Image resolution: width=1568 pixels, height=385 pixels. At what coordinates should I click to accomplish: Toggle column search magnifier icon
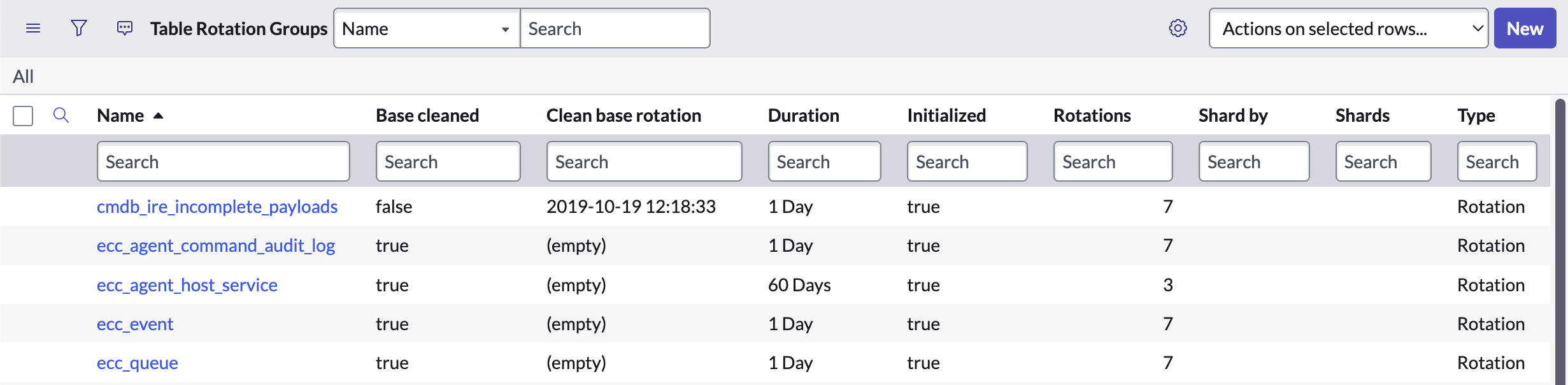tap(61, 115)
